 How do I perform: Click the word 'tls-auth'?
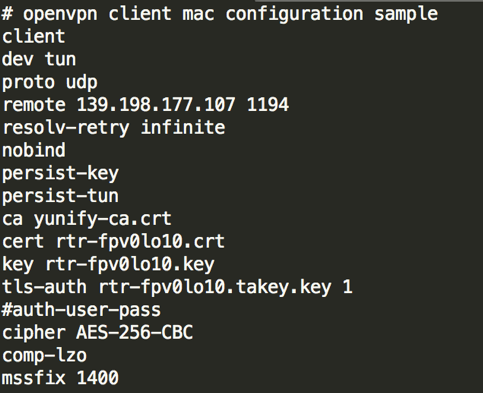(x=44, y=287)
